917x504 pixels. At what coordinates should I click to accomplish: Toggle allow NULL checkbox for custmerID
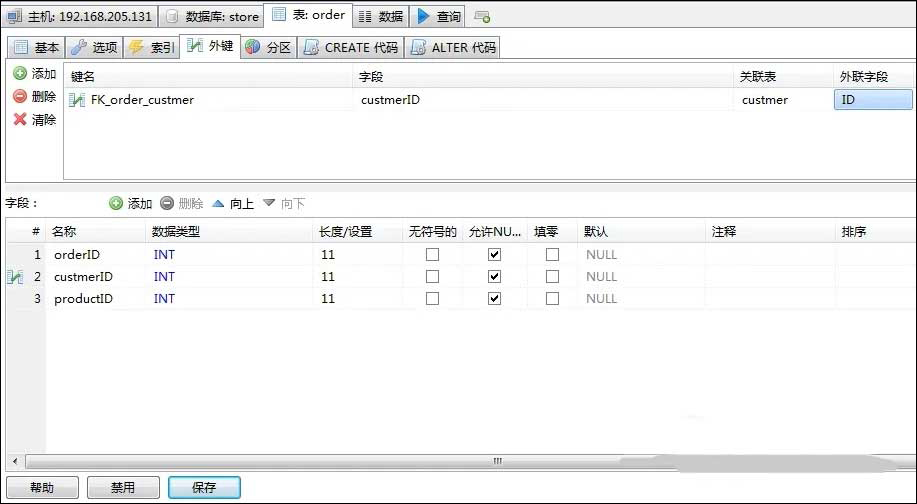click(x=494, y=276)
